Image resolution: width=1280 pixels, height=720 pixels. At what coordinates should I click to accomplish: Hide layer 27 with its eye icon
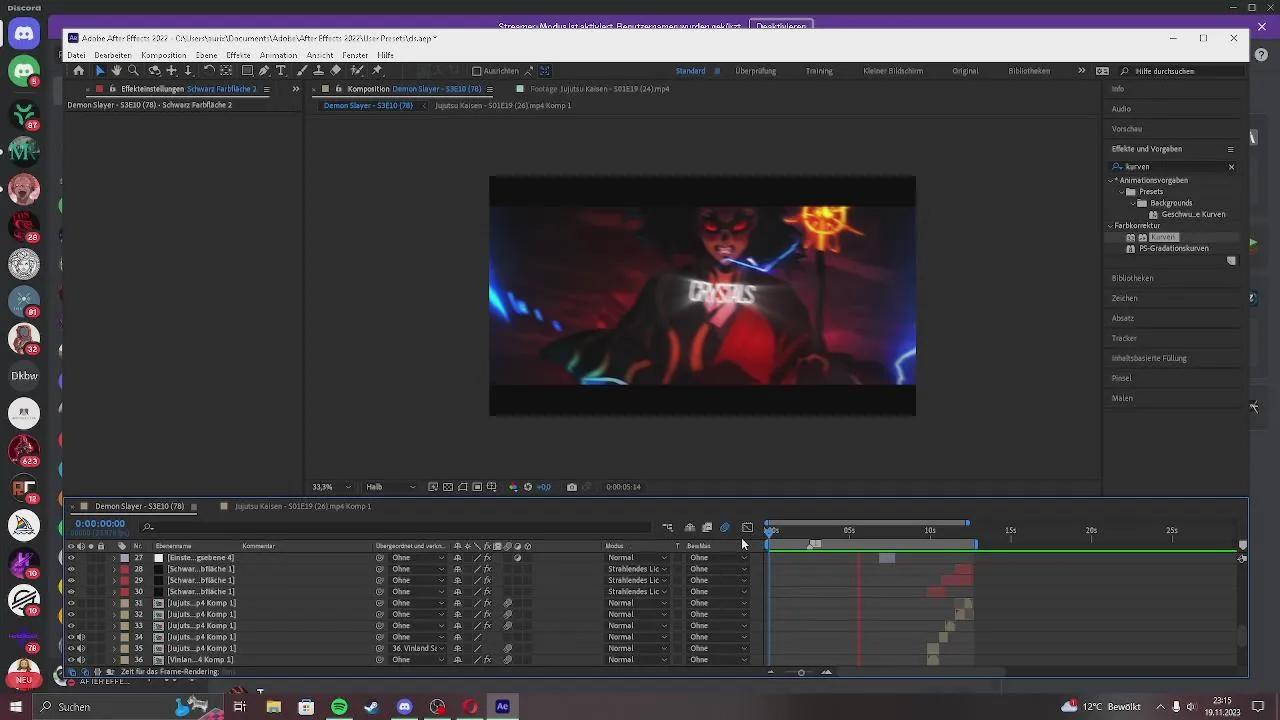click(71, 558)
